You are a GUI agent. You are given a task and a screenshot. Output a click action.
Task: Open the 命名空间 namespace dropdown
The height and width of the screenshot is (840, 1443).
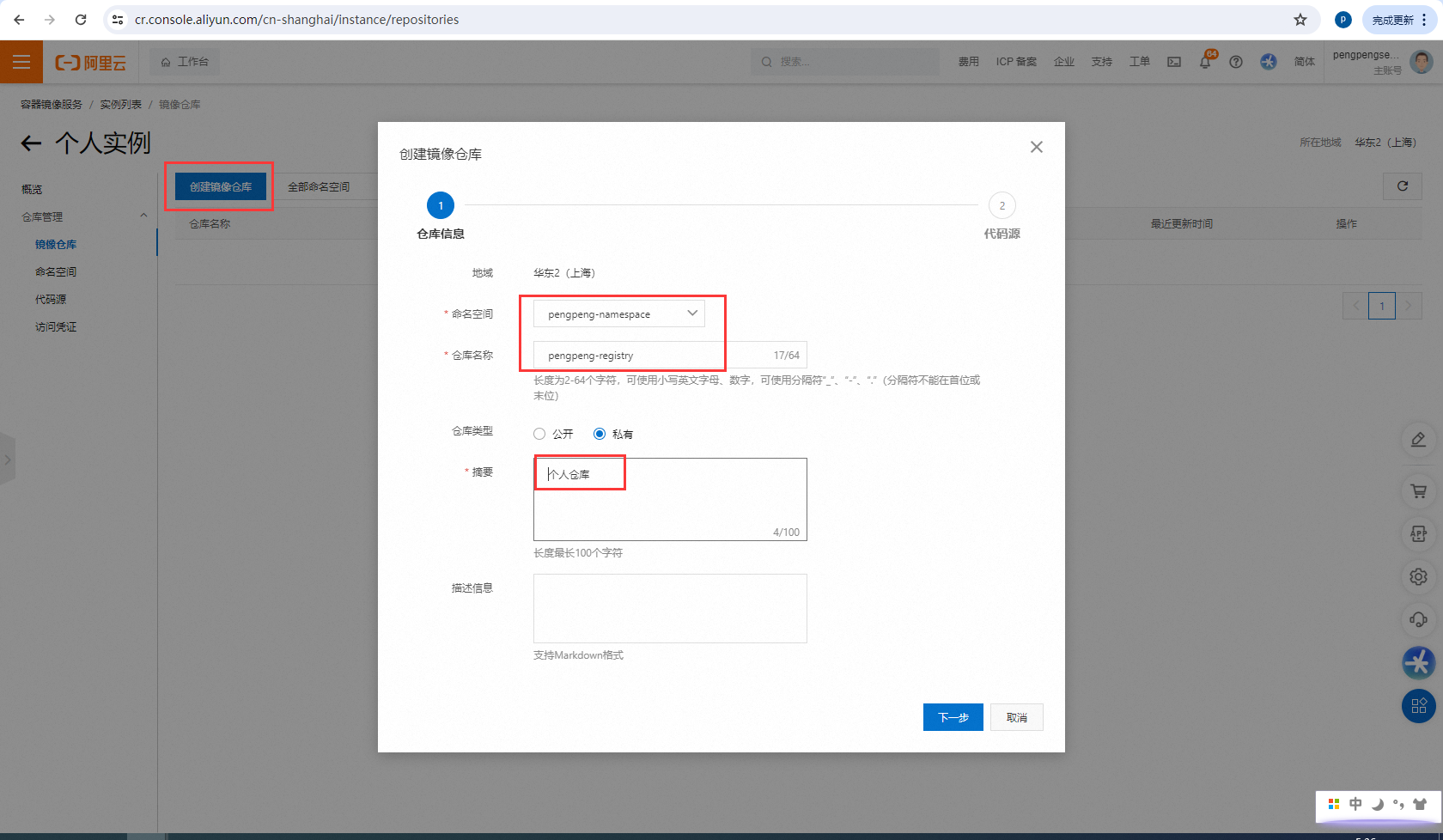(619, 313)
